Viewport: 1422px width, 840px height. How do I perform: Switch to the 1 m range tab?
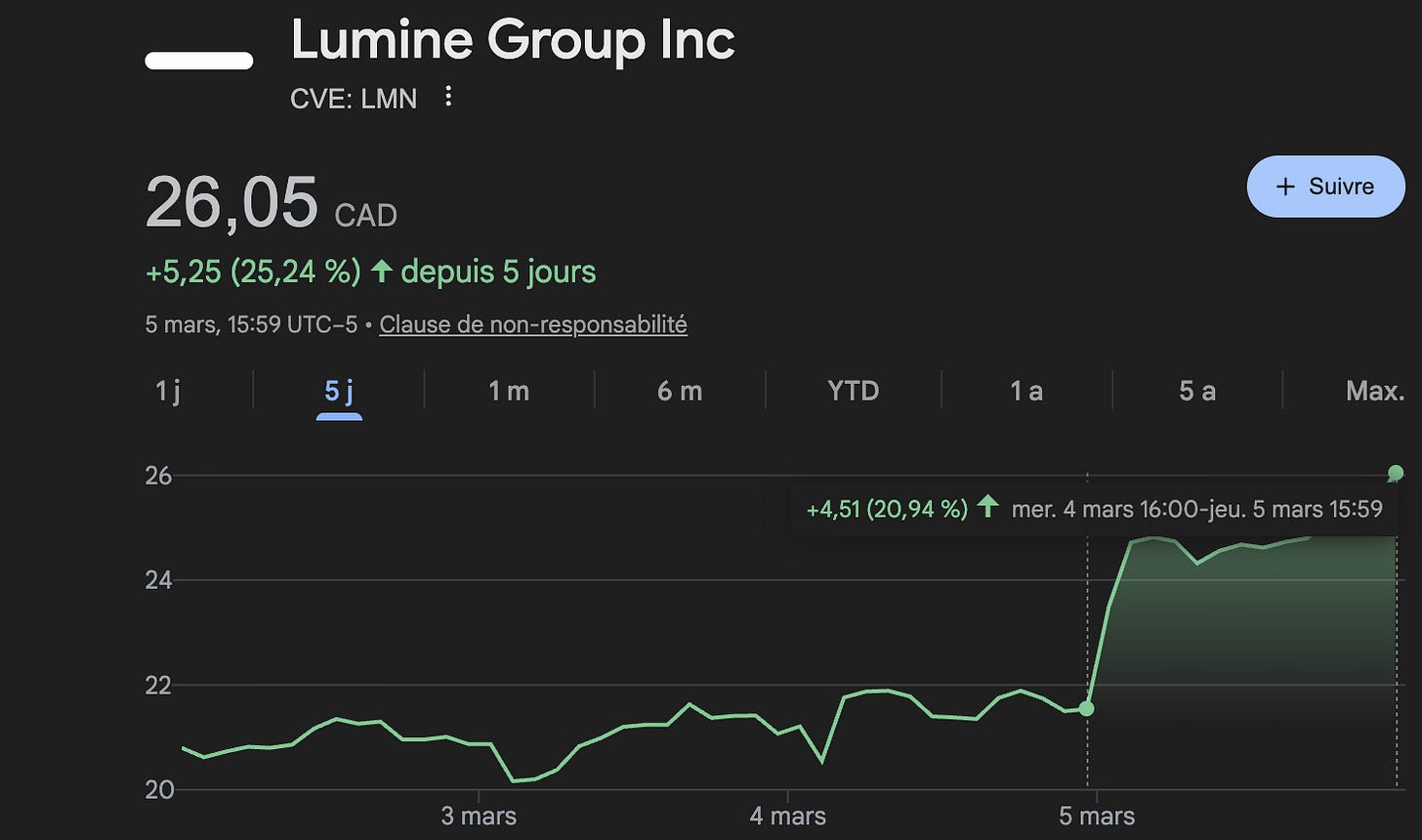pos(509,392)
